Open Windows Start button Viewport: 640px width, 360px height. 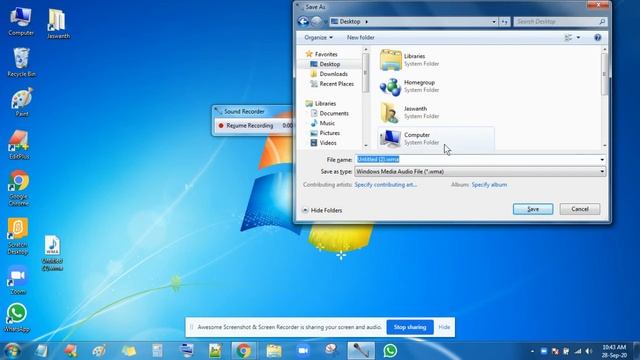12,351
